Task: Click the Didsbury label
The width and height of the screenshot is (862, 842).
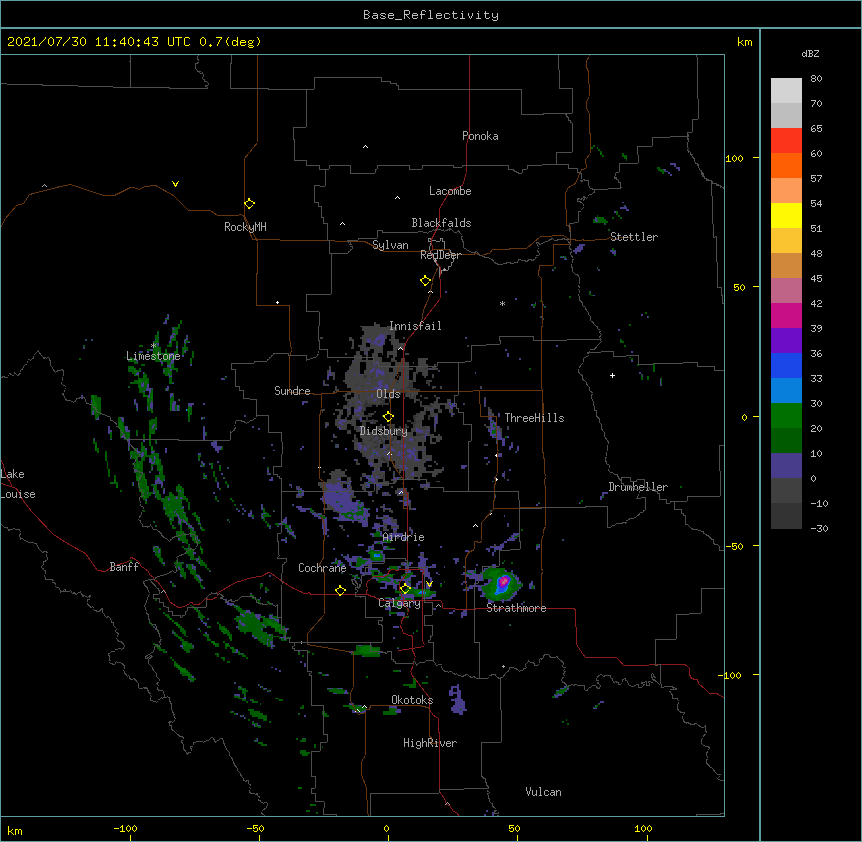Action: click(383, 431)
